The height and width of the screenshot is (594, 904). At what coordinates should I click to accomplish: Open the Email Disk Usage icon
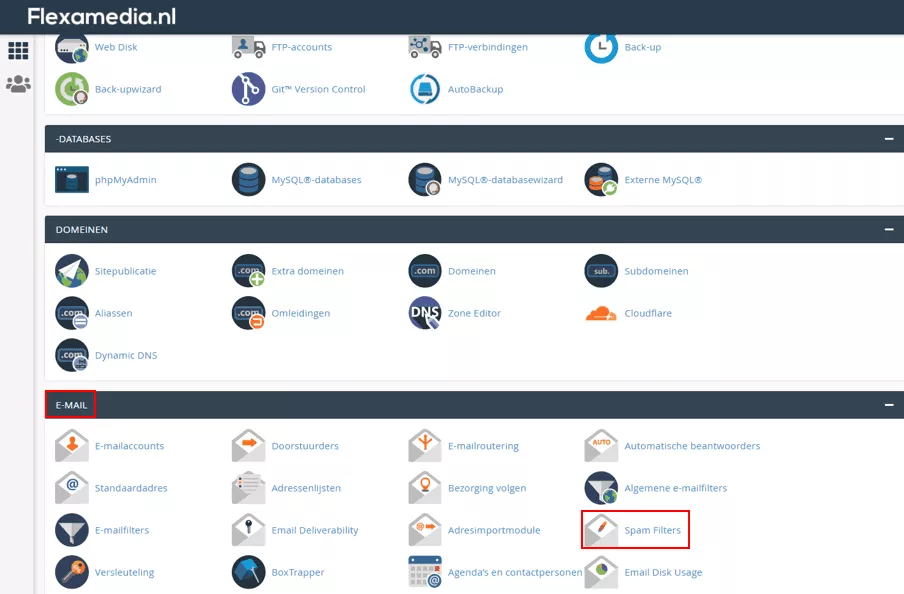(x=601, y=572)
